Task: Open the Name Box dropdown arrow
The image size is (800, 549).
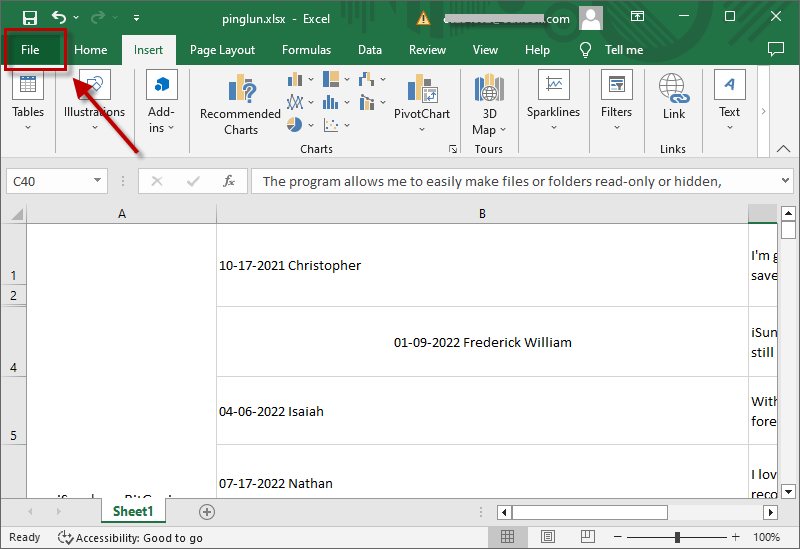Action: (x=97, y=180)
